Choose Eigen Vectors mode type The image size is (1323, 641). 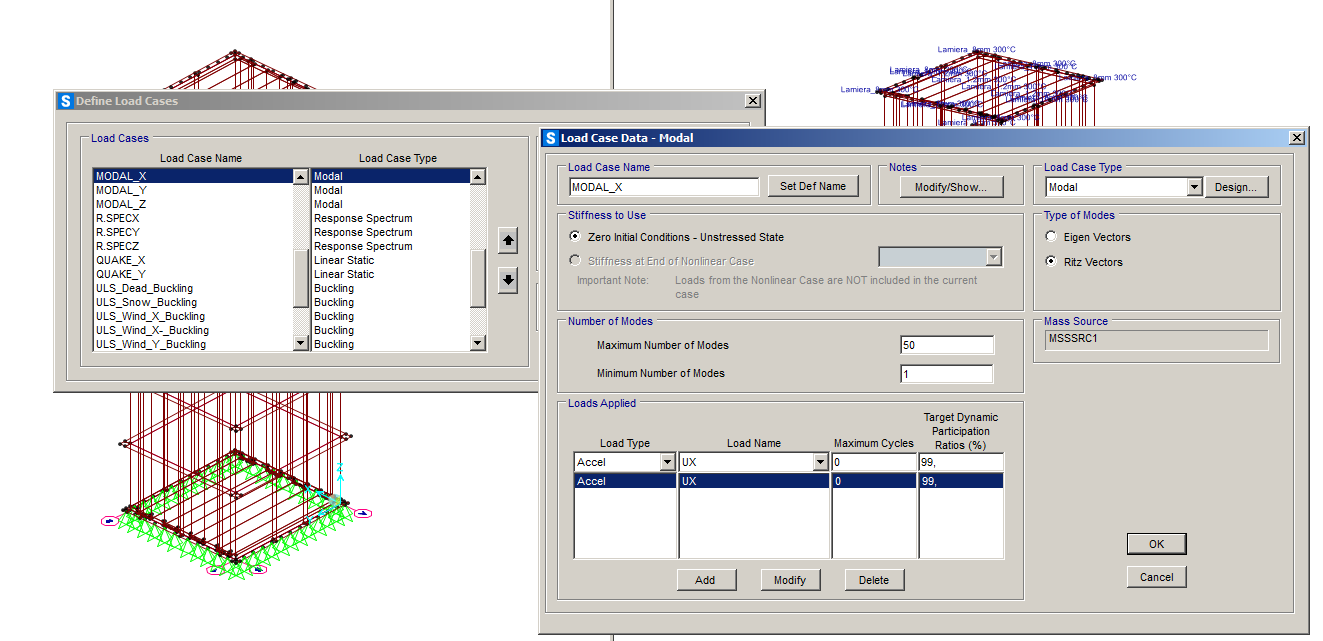1051,237
